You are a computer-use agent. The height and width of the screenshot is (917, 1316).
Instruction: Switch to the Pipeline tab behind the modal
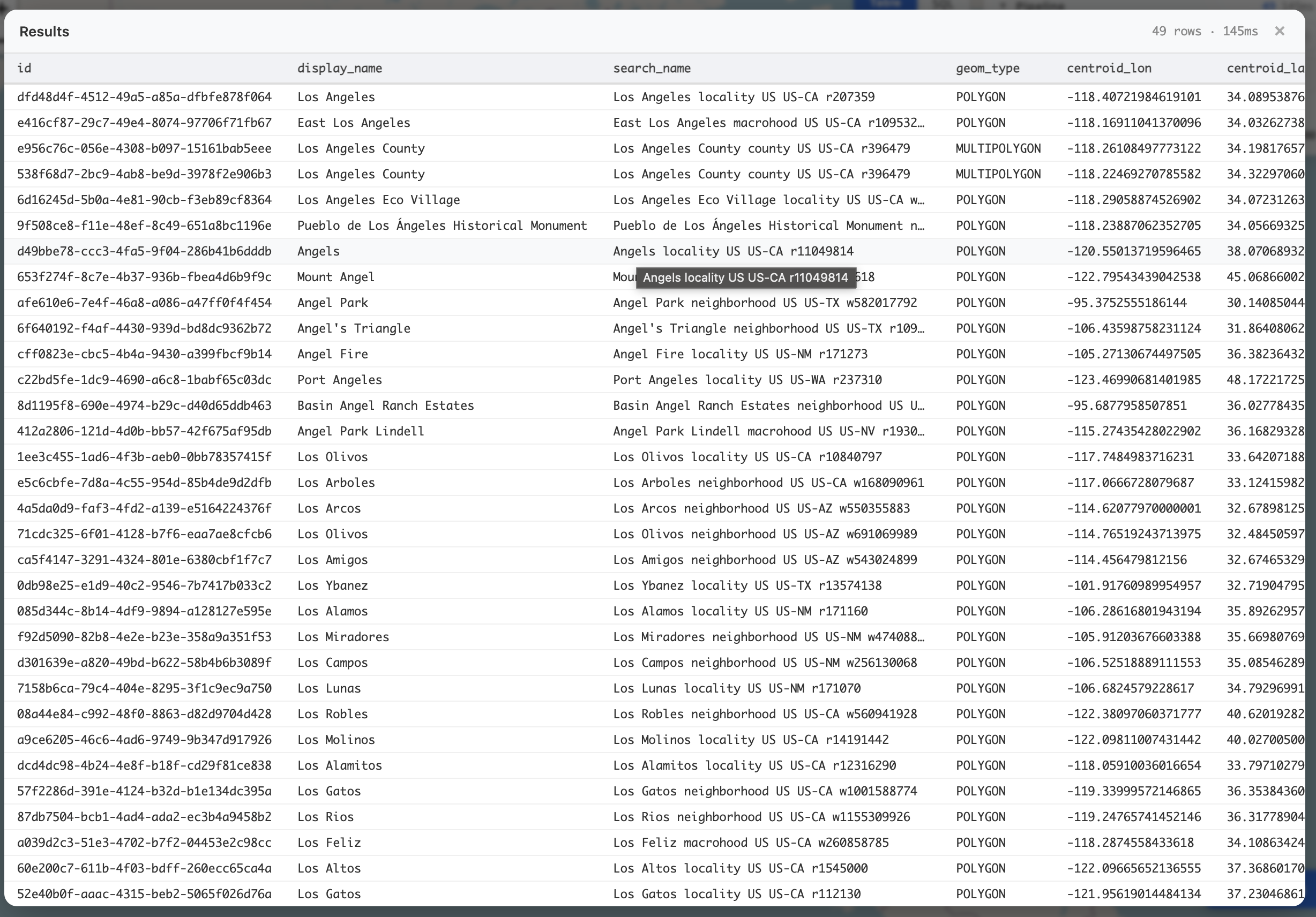click(x=1040, y=6)
